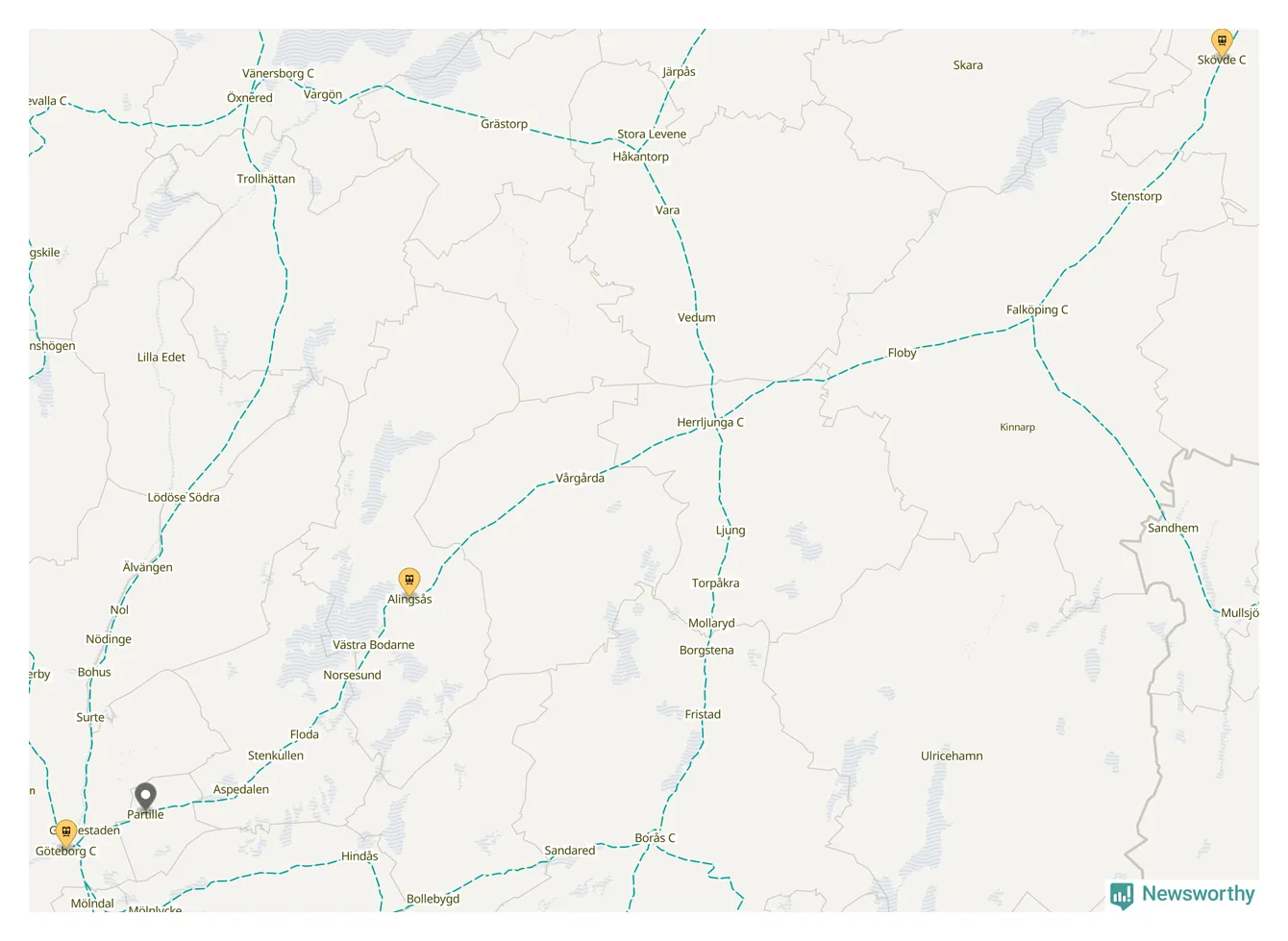
Task: Click the Lilla Edet town label
Action: (x=161, y=357)
